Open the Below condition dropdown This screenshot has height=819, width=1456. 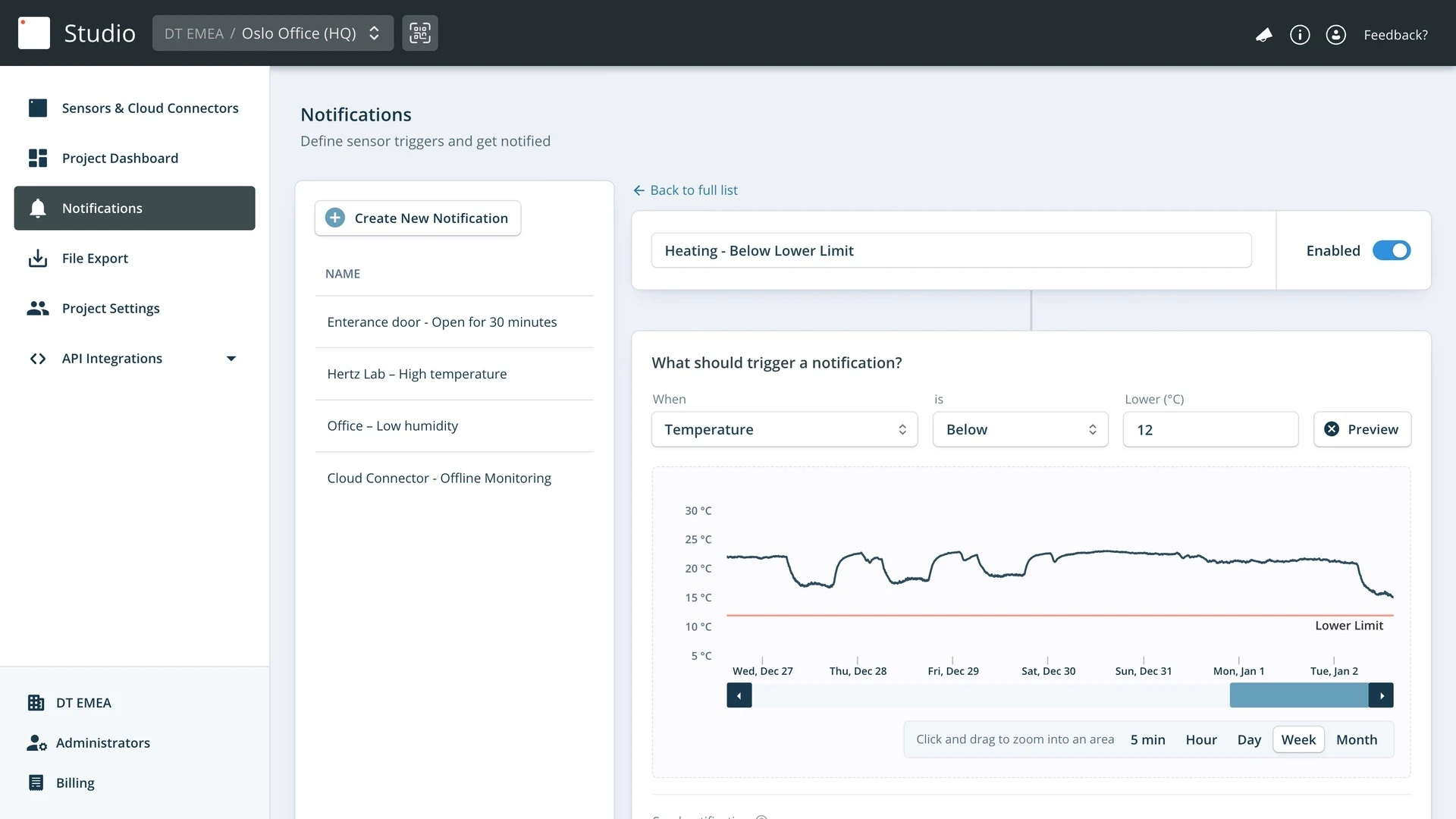tap(1020, 430)
